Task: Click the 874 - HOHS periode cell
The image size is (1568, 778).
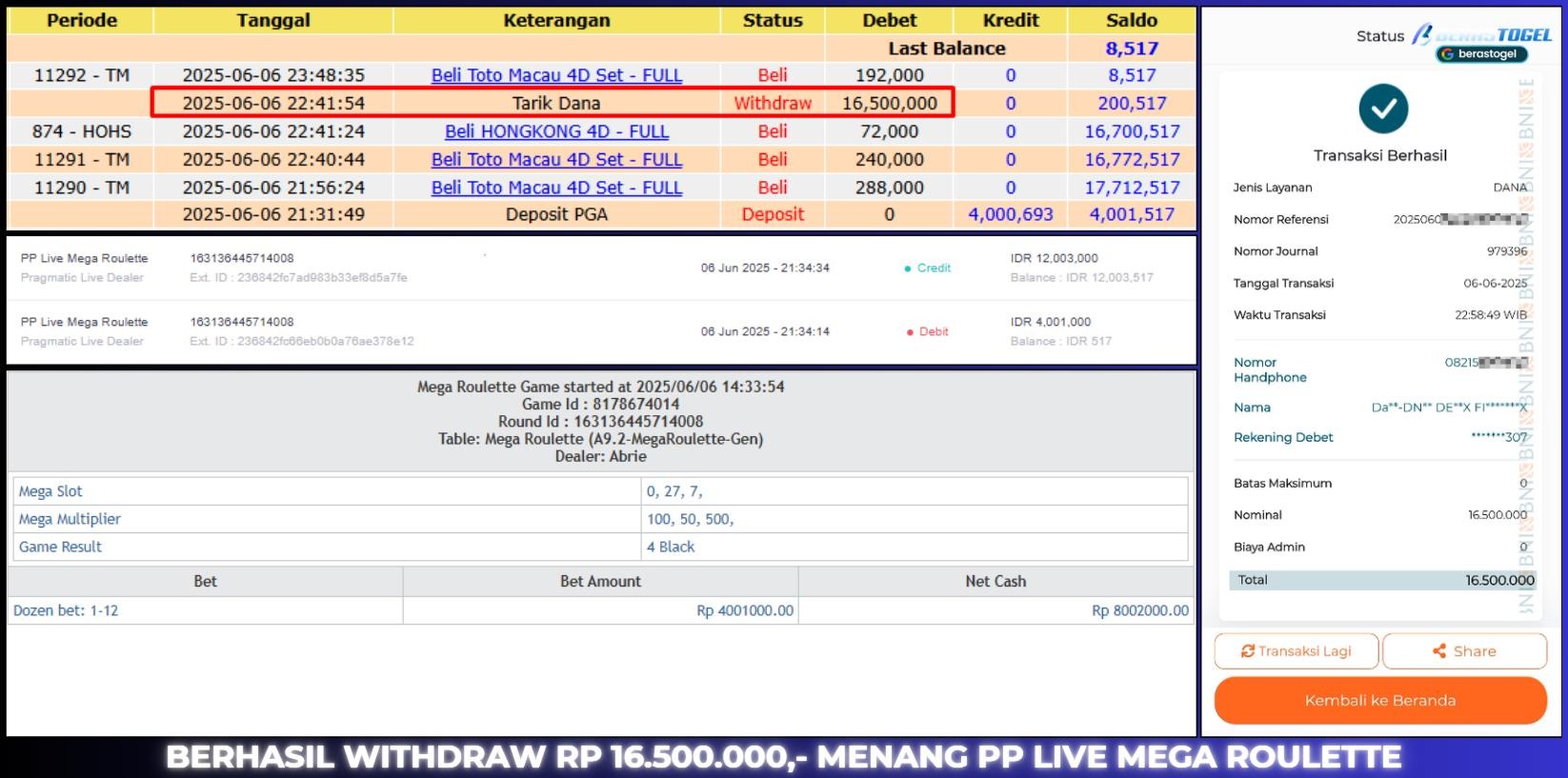Action: click(x=82, y=131)
